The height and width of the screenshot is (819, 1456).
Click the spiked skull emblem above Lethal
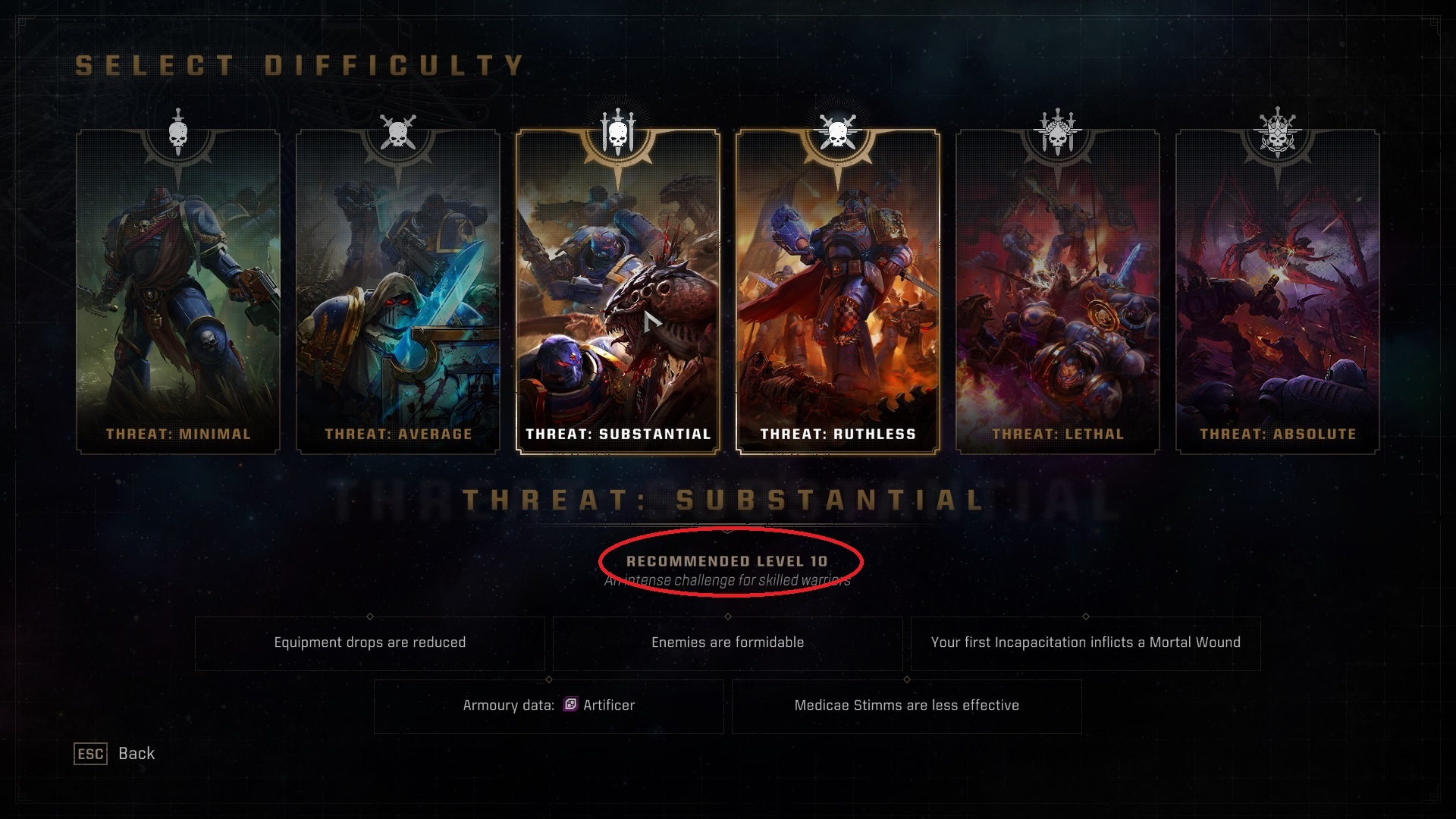coord(1058,133)
